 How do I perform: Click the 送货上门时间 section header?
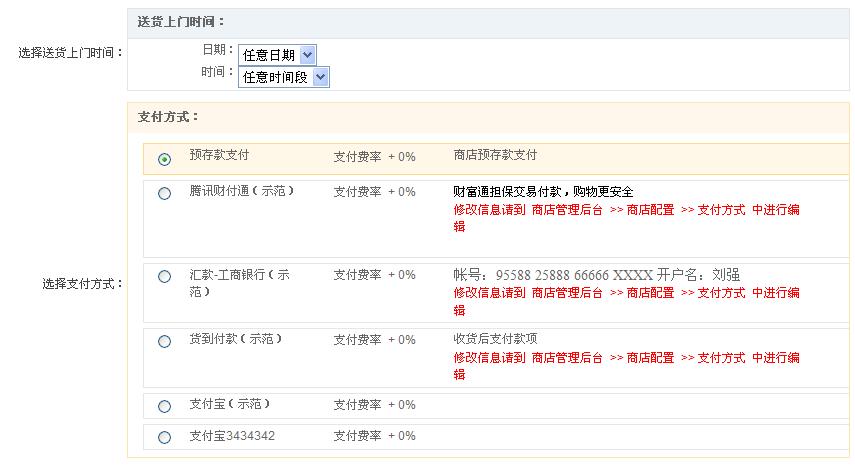[x=182, y=22]
